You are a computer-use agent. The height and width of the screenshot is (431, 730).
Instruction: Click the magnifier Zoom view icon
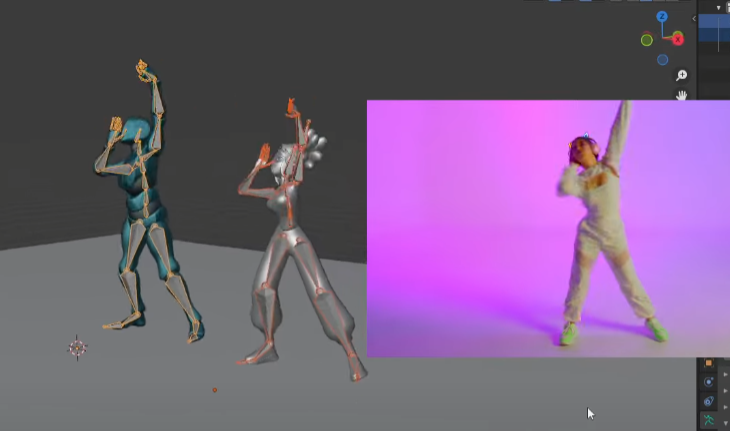point(682,76)
